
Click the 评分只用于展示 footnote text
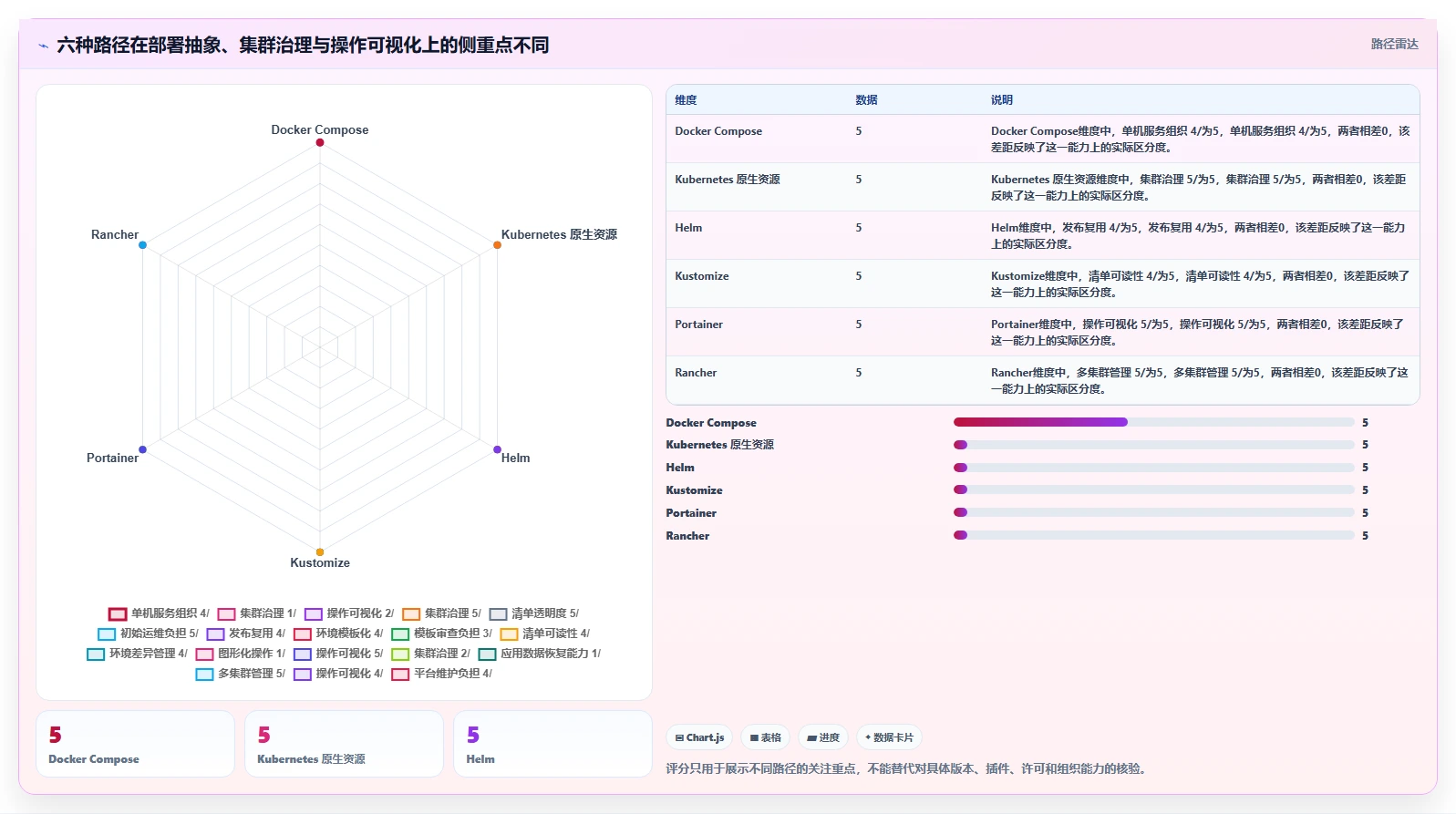tap(905, 768)
